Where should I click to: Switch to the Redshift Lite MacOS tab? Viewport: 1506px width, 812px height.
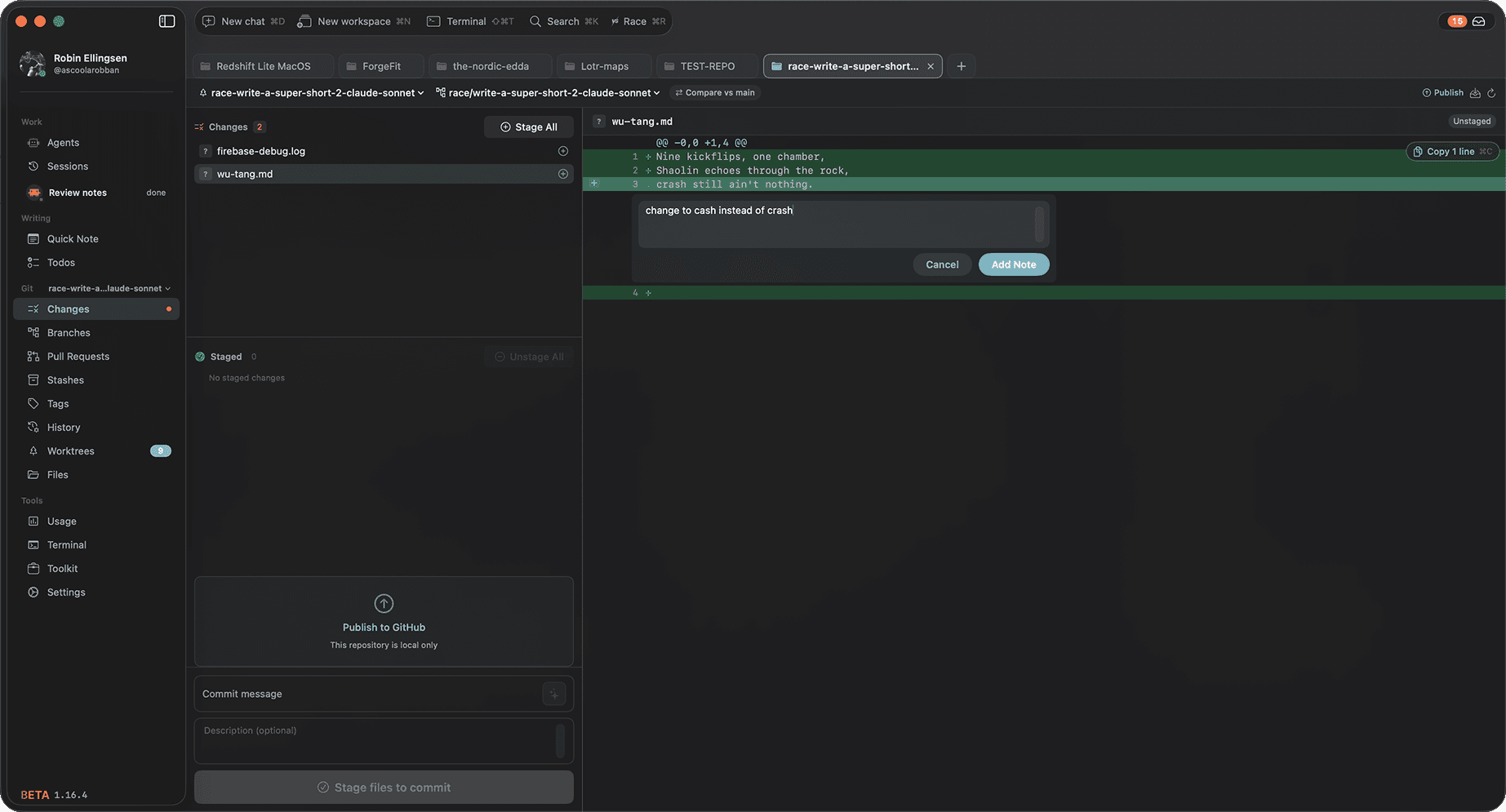[263, 66]
